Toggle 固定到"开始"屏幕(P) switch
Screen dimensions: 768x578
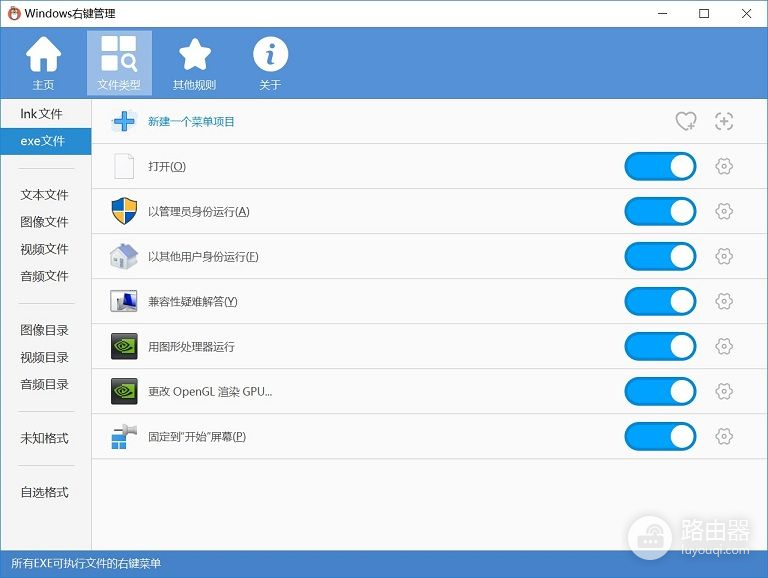[x=660, y=436]
